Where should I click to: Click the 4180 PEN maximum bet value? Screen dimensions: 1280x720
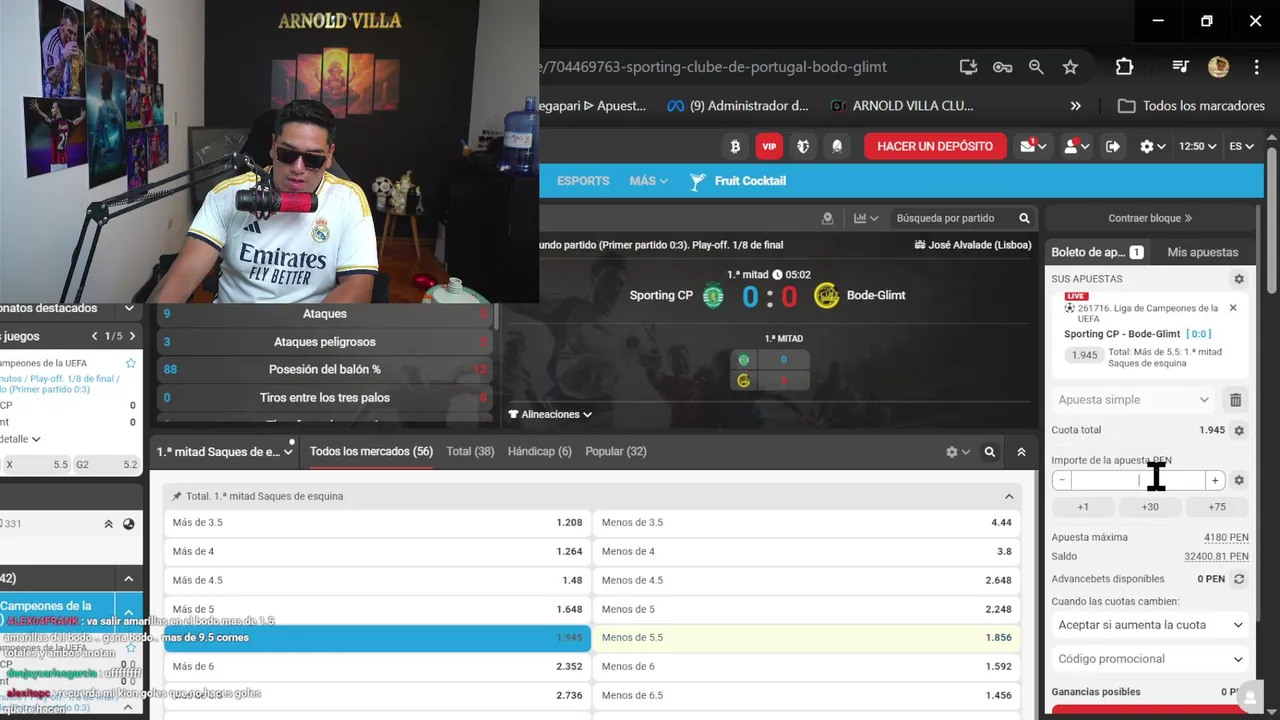pyautogui.click(x=1226, y=537)
